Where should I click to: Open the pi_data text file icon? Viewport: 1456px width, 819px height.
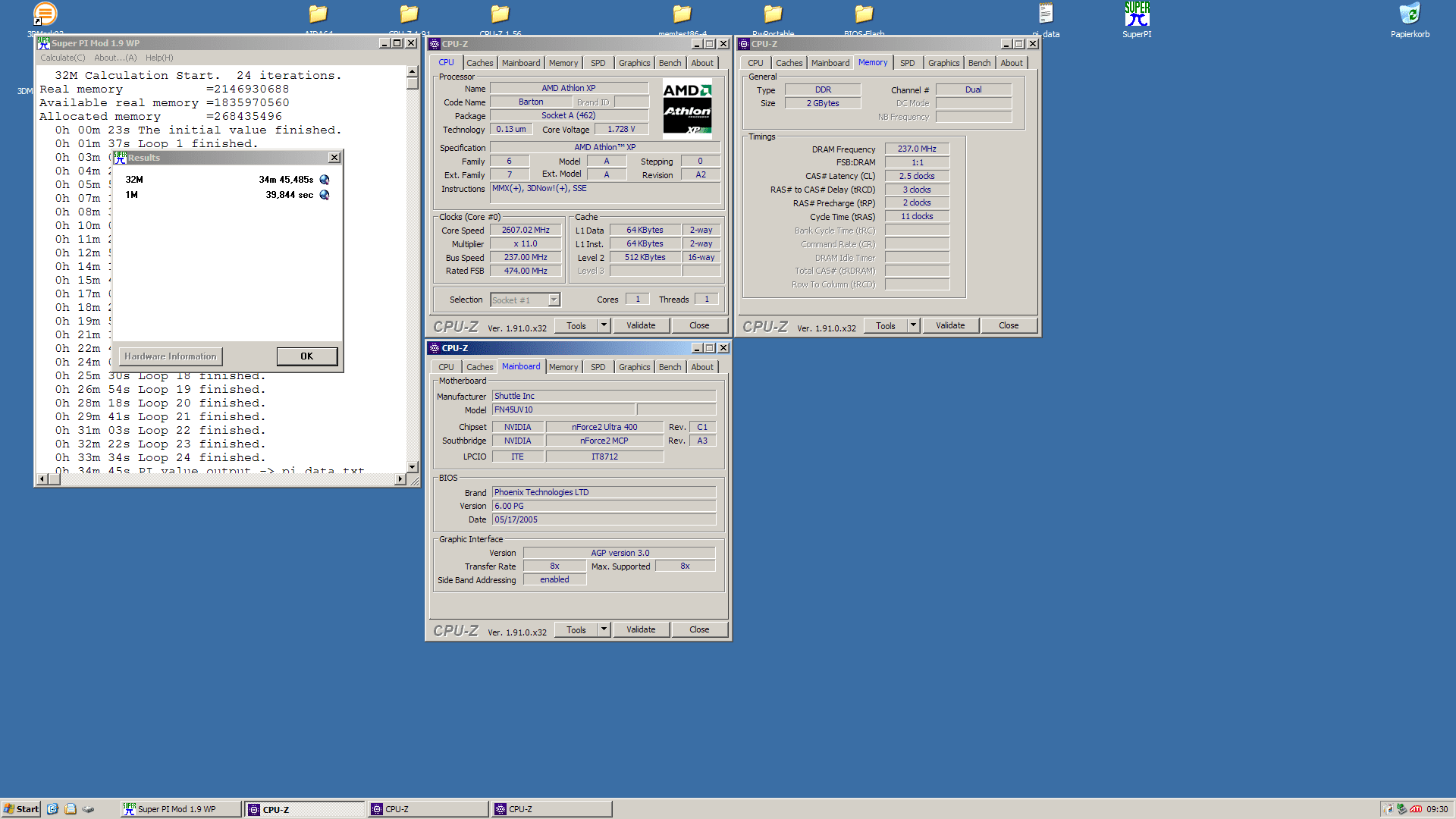(1046, 20)
